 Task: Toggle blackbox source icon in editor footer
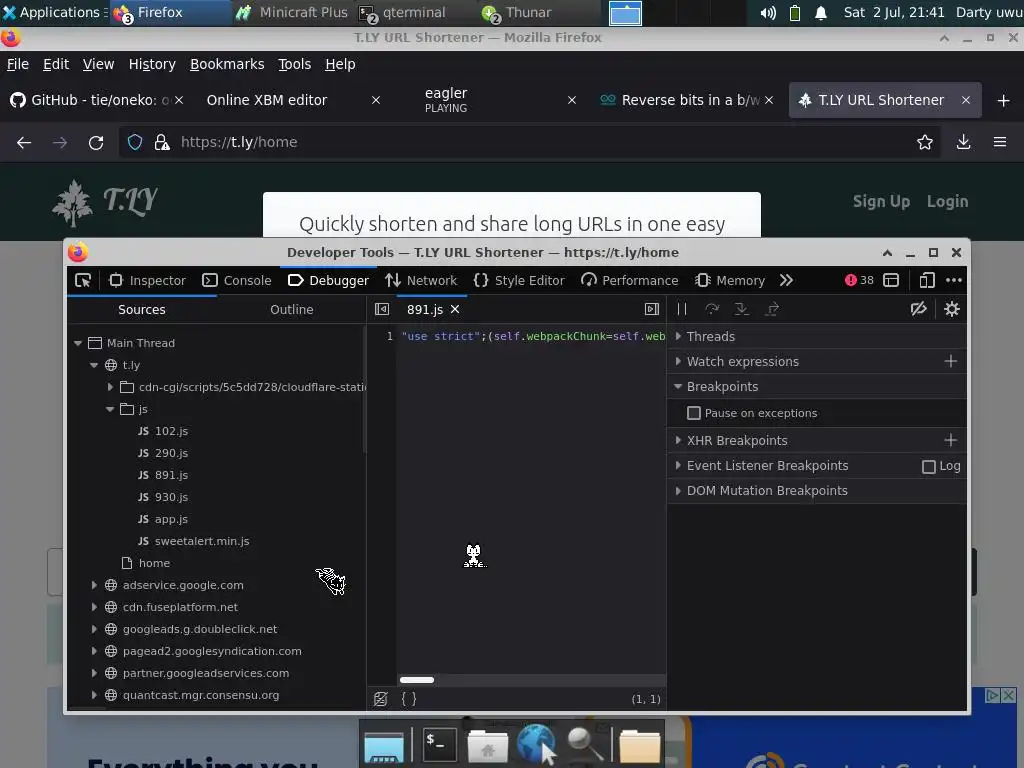tap(381, 699)
